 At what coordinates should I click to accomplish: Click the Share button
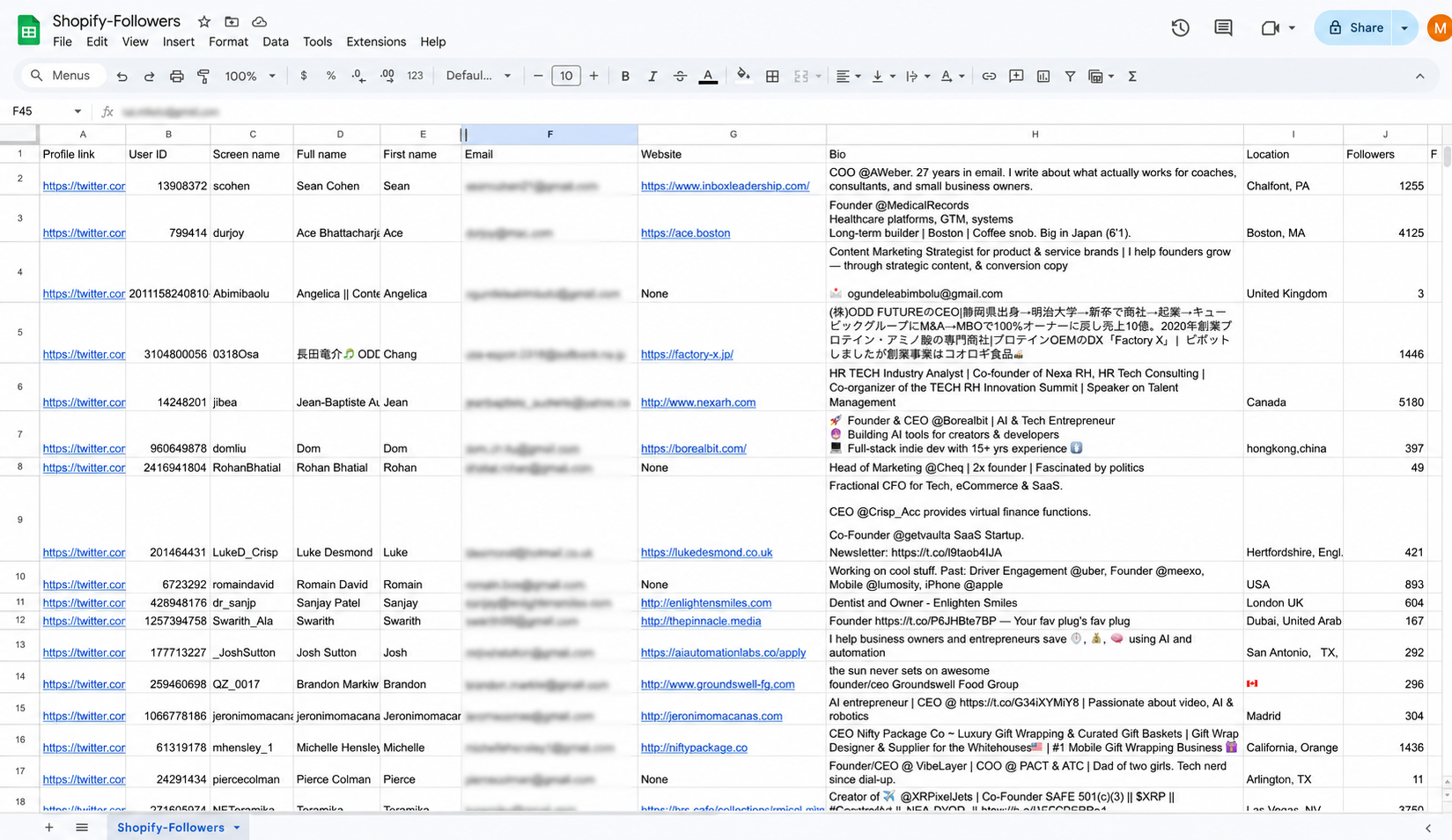tap(1357, 27)
